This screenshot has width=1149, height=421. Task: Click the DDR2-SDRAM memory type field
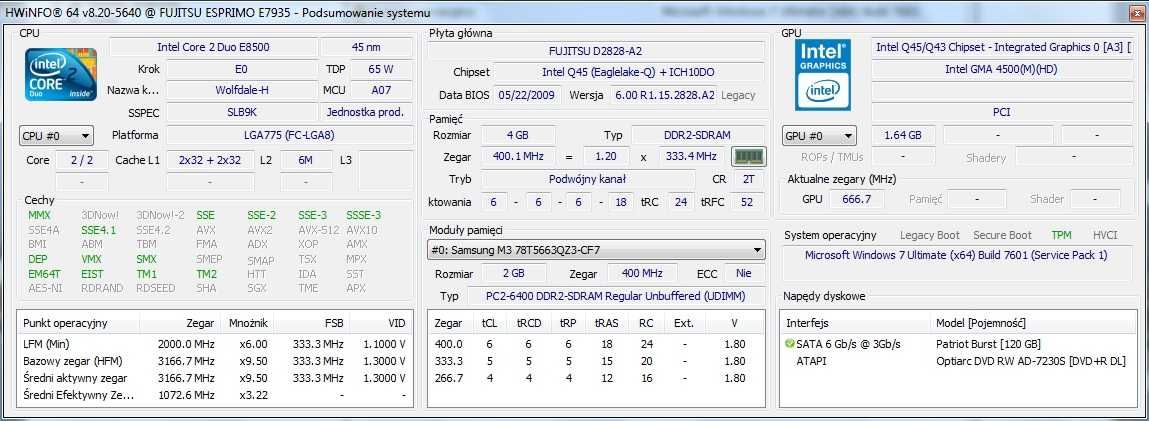pyautogui.click(x=698, y=135)
